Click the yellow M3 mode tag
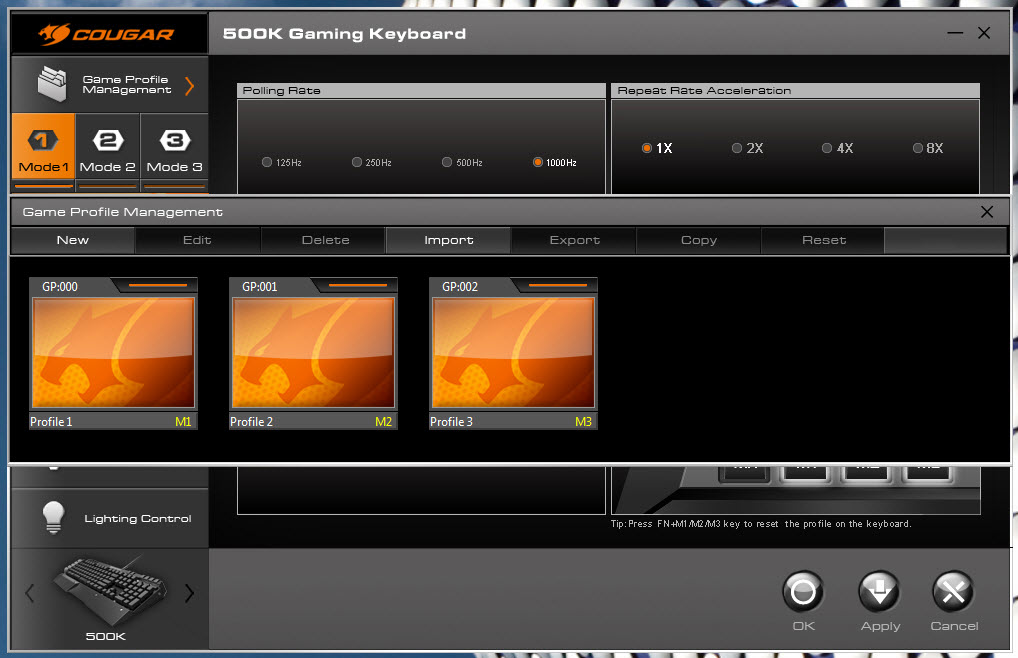The width and height of the screenshot is (1018, 658). 583,422
